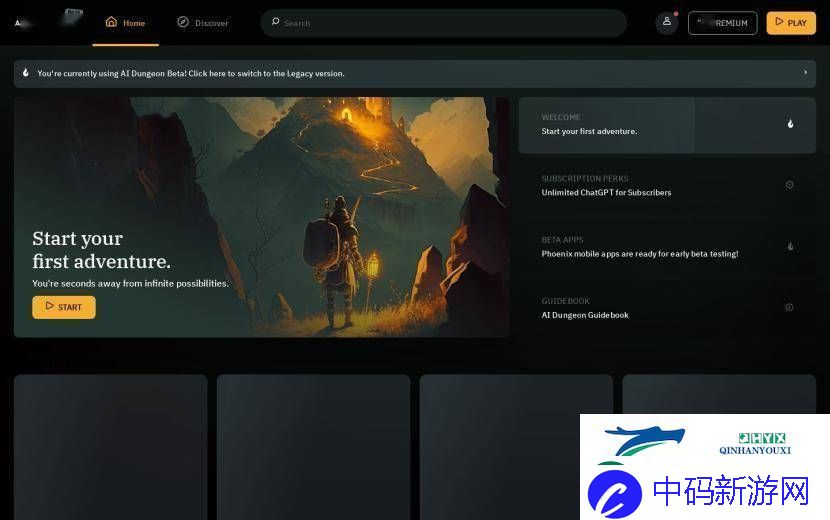Viewport: 830px width, 520px height.
Task: Open Subscription Perks item
Action: (x=667, y=186)
